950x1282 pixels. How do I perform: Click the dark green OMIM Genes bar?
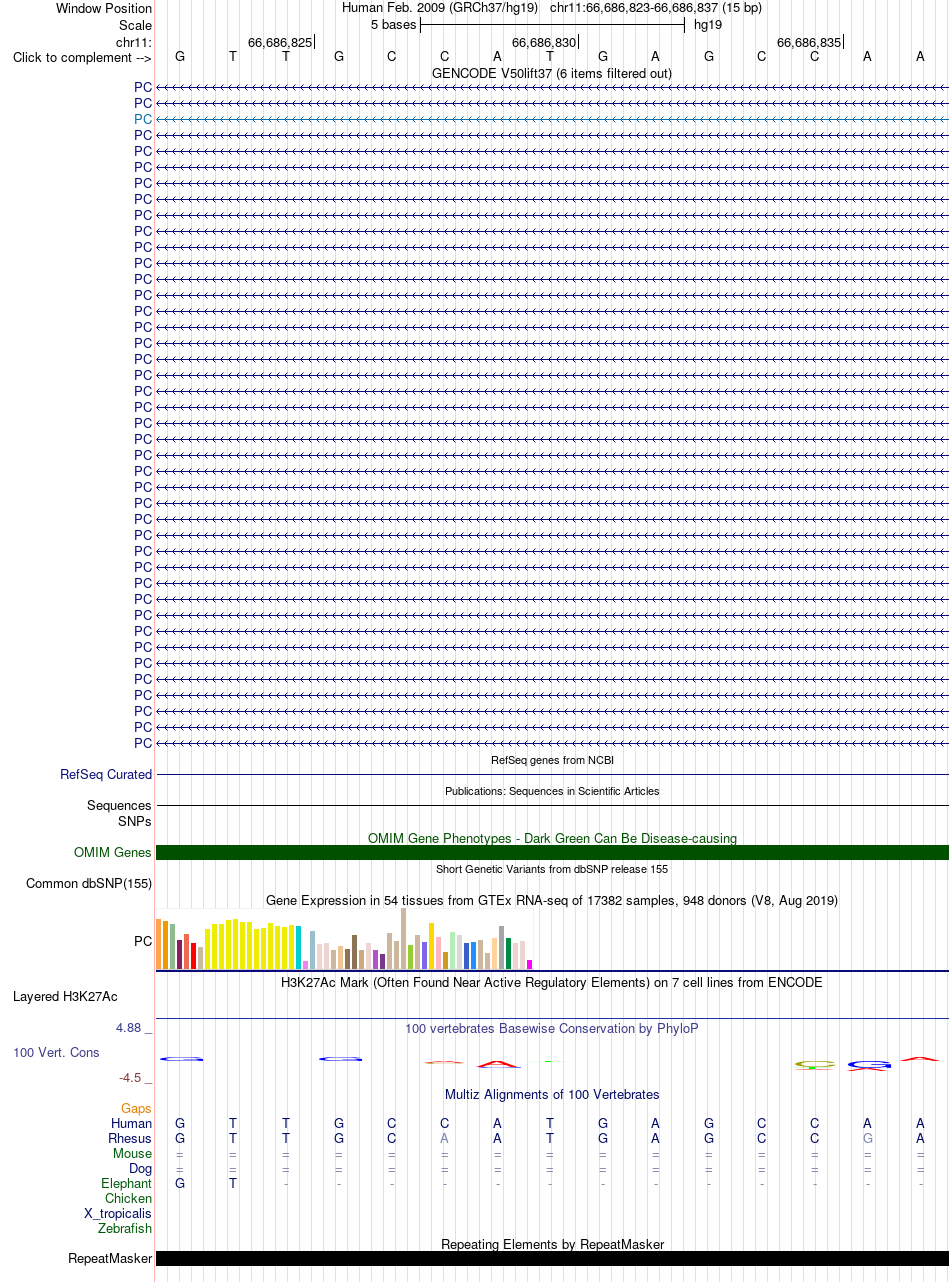[552, 853]
